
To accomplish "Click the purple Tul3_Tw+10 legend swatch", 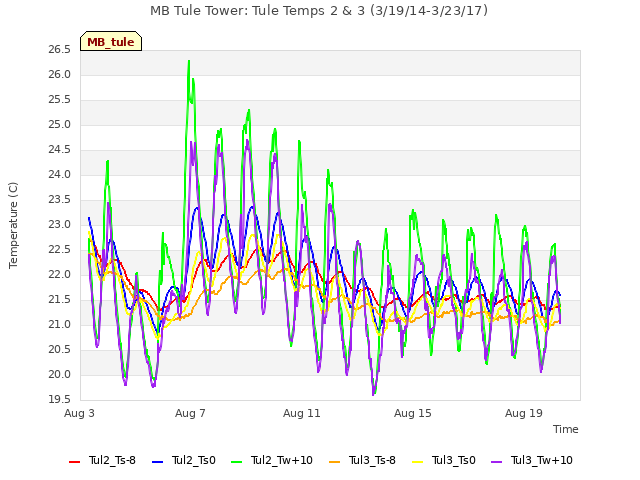I will [x=496, y=462].
